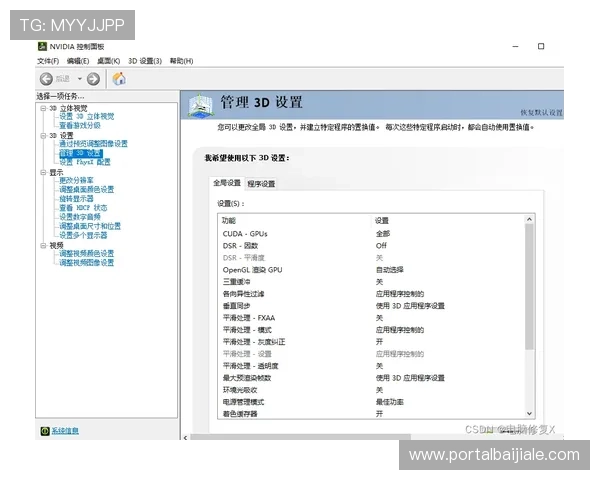Switch to the 全局设置 tab
Screen dimensions: 600x480
tap(227, 183)
